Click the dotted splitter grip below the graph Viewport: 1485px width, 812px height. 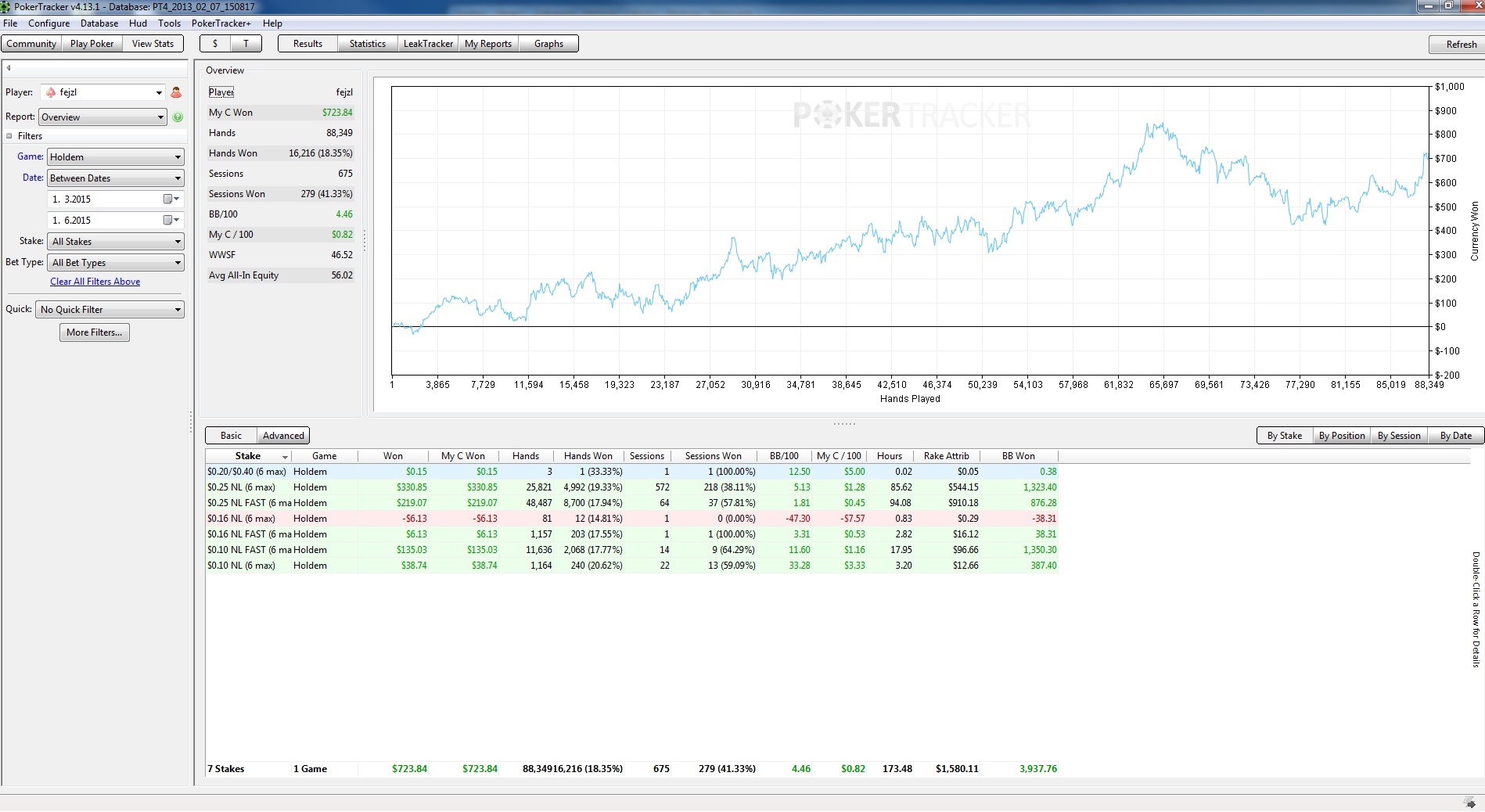844,424
